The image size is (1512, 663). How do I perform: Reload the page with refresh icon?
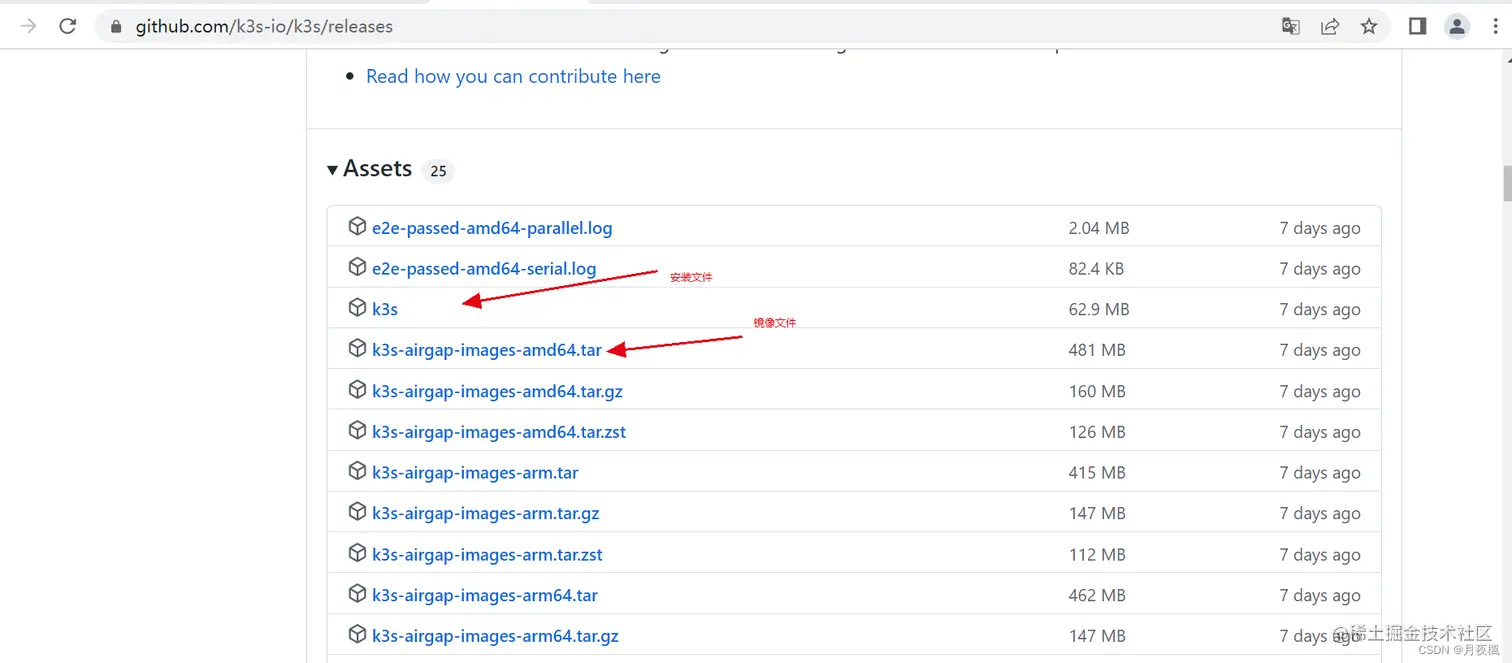(68, 27)
